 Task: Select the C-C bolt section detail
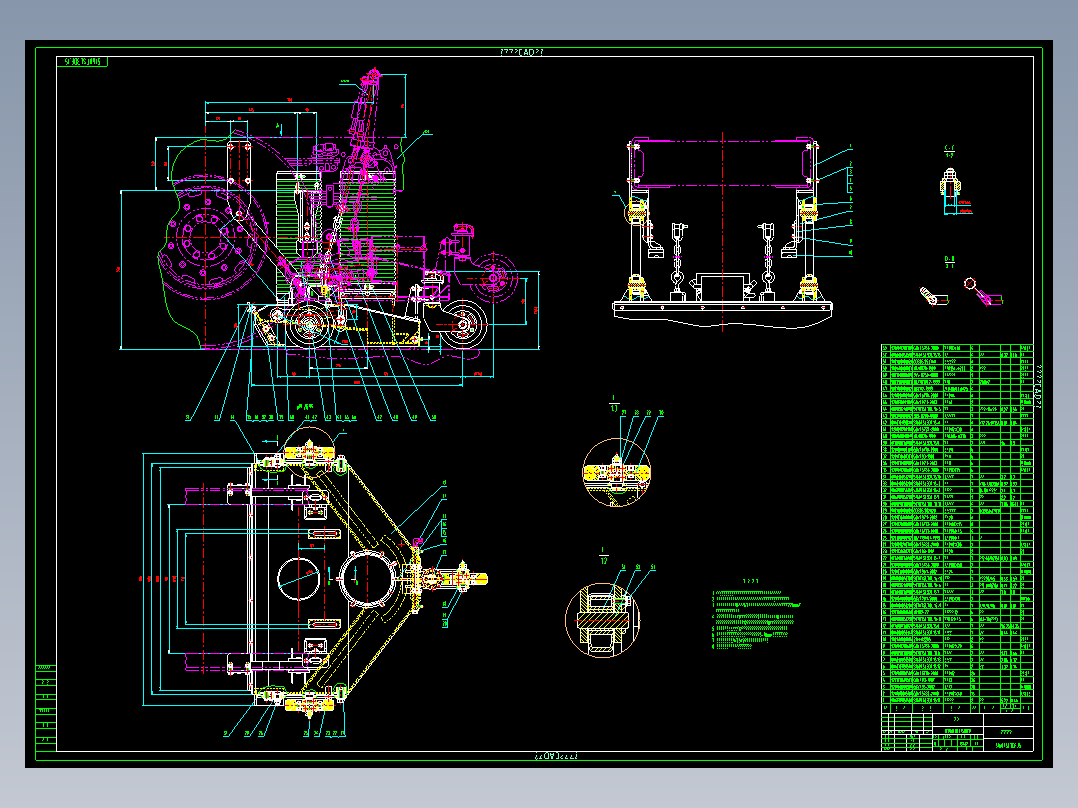(951, 190)
